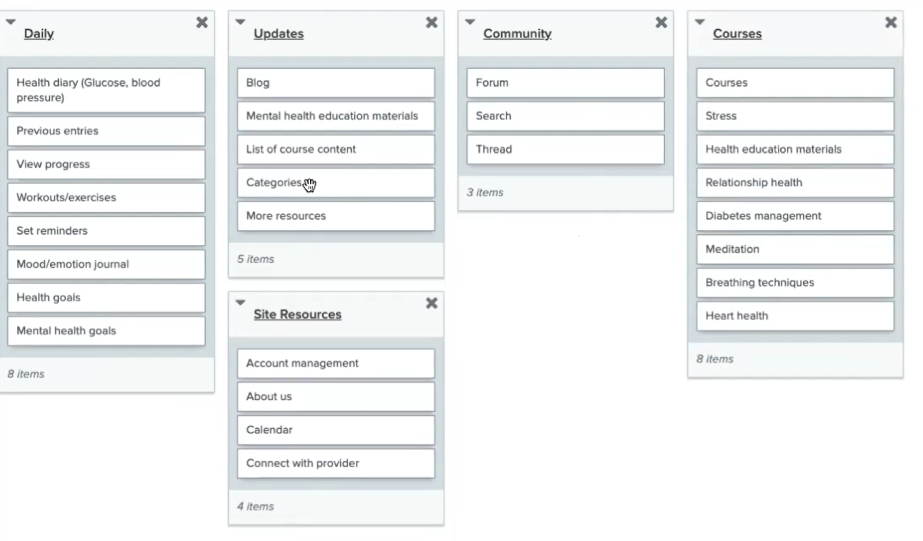Collapse the Daily category arrow
923x541 pixels.
coord(11,22)
